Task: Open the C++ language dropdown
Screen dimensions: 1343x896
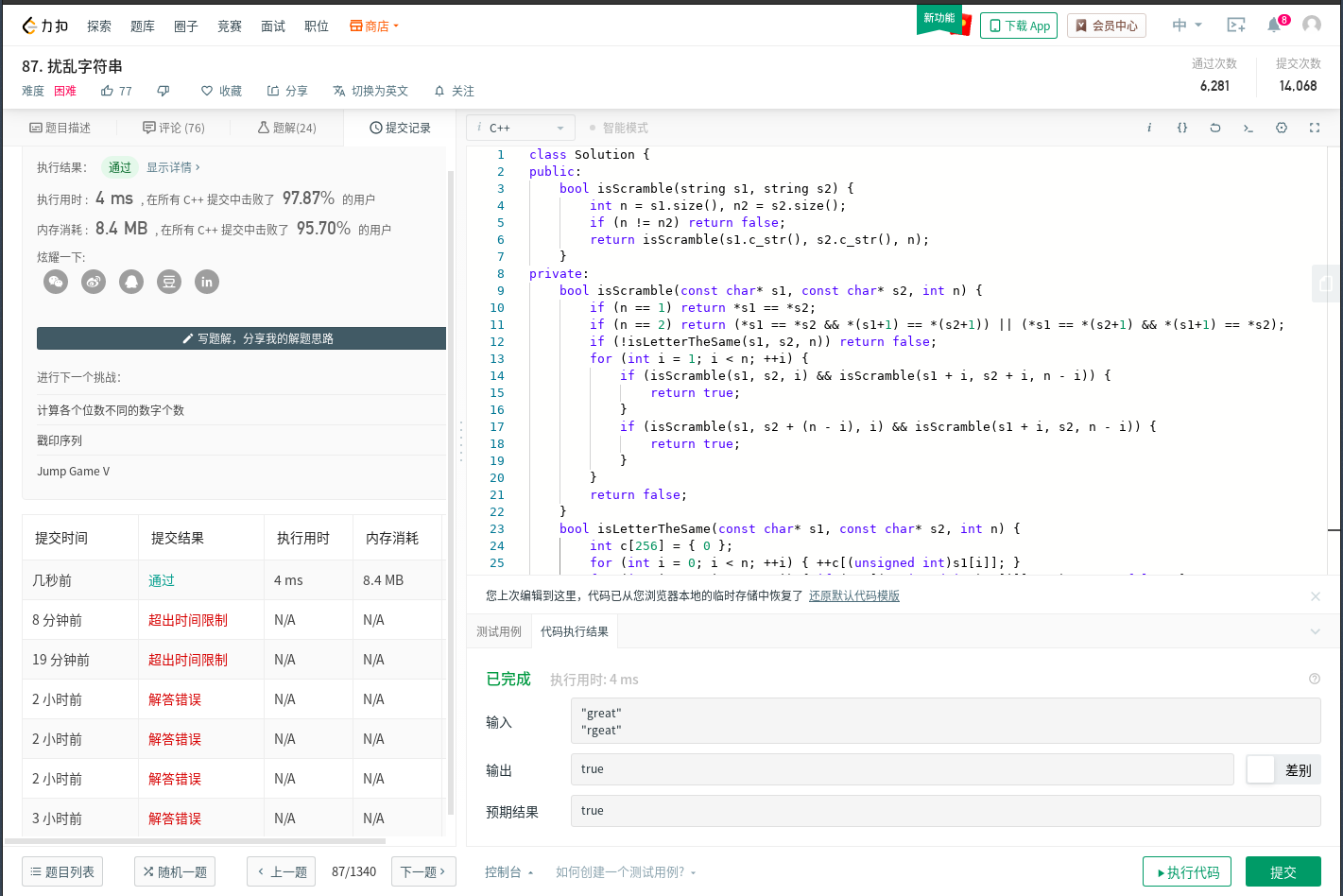Action: (521, 128)
